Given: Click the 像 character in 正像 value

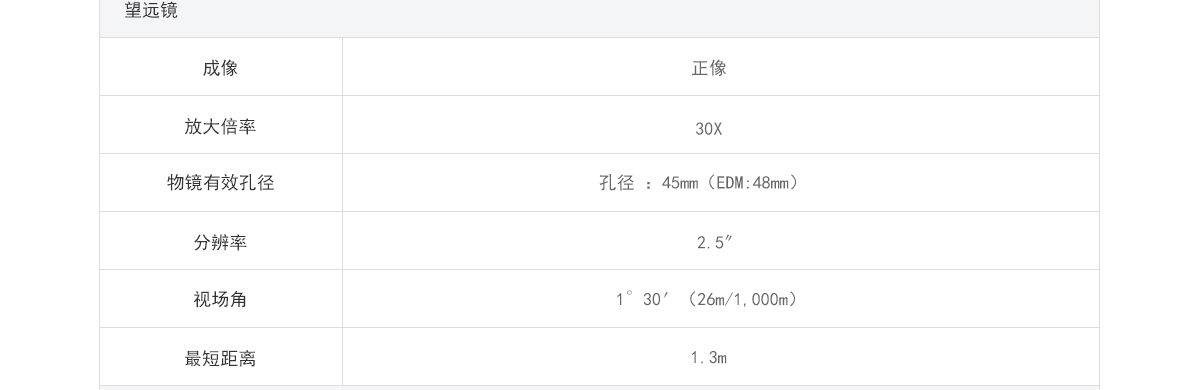Looking at the screenshot, I should click(719, 68).
